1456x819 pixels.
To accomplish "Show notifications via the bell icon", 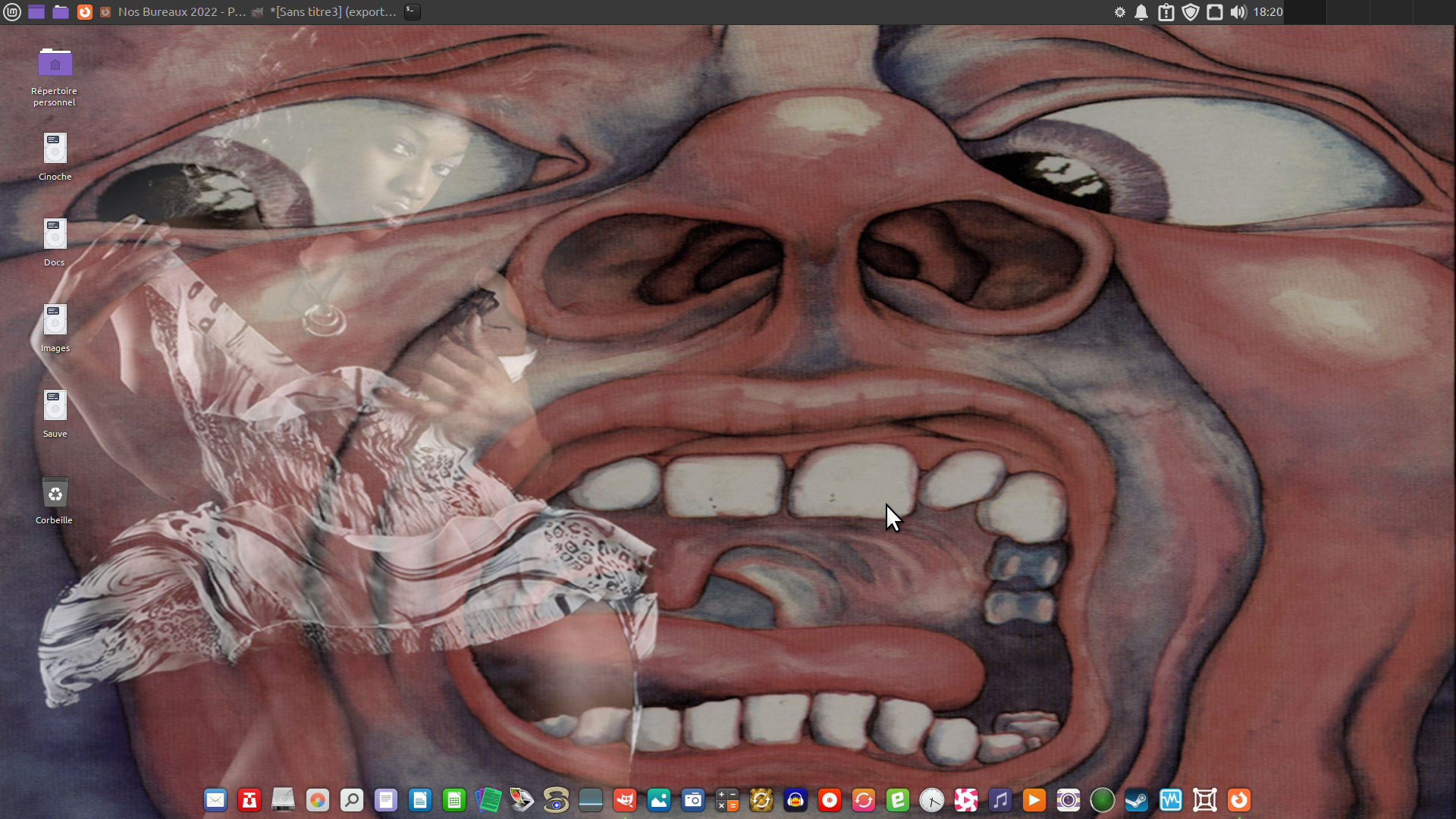I will click(1141, 12).
